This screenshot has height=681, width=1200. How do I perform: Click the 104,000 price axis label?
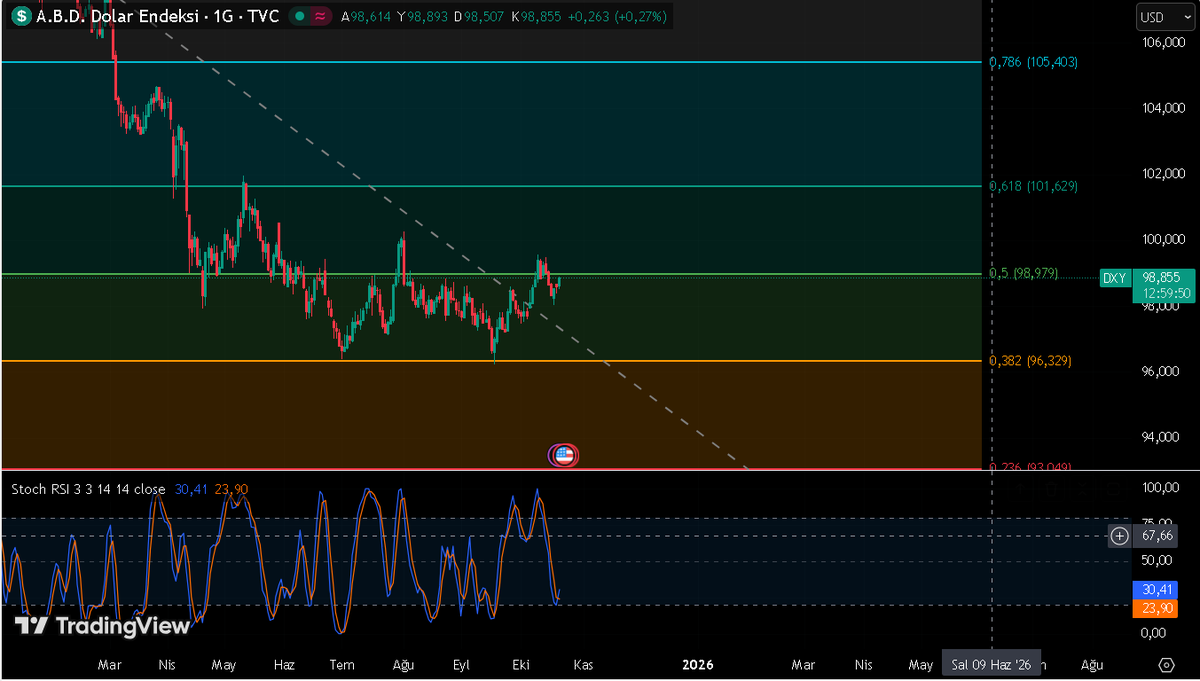point(1163,108)
